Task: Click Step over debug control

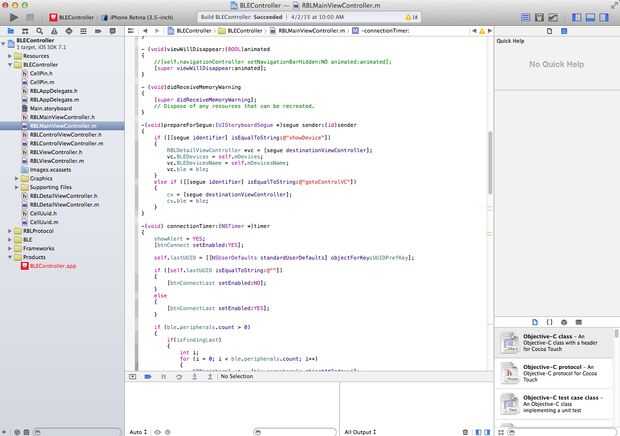Action: pos(179,377)
